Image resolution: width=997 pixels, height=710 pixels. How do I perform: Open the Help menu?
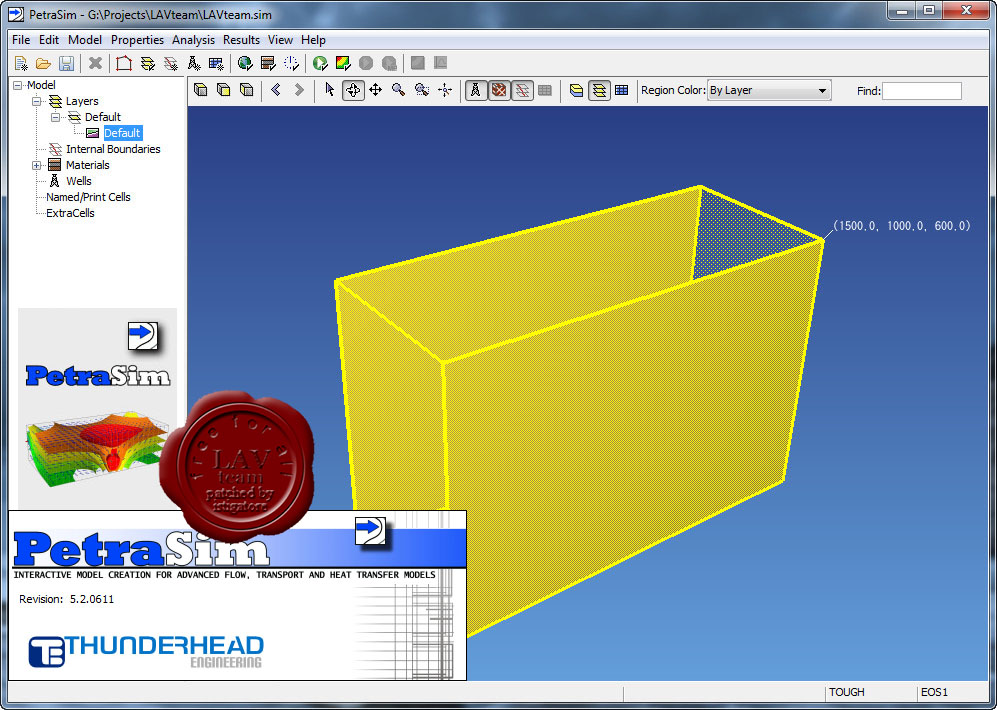(313, 39)
